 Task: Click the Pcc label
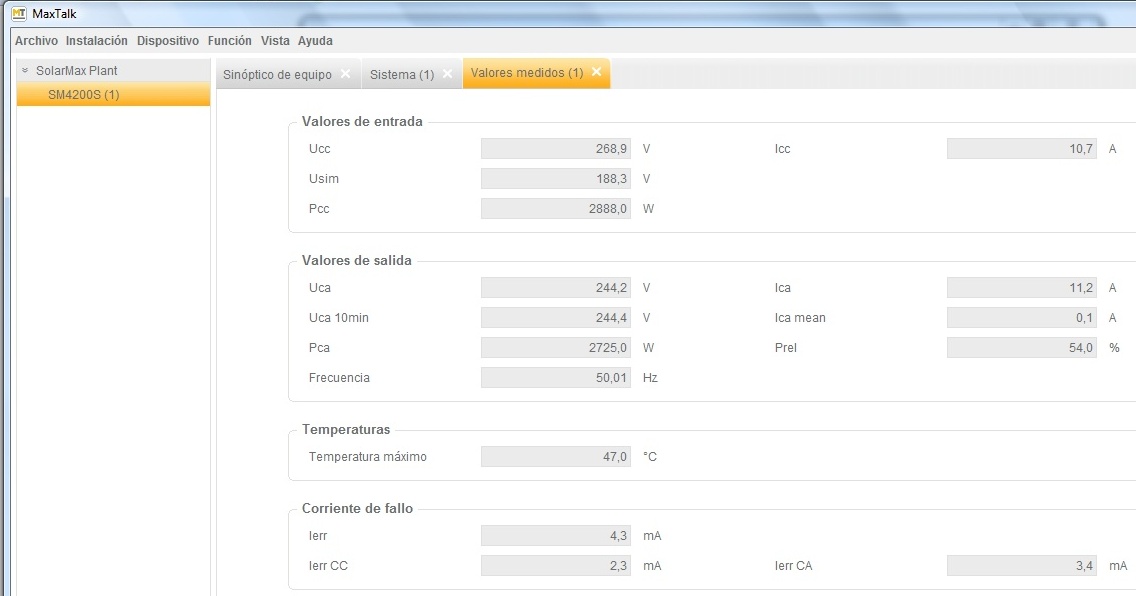[x=319, y=209]
